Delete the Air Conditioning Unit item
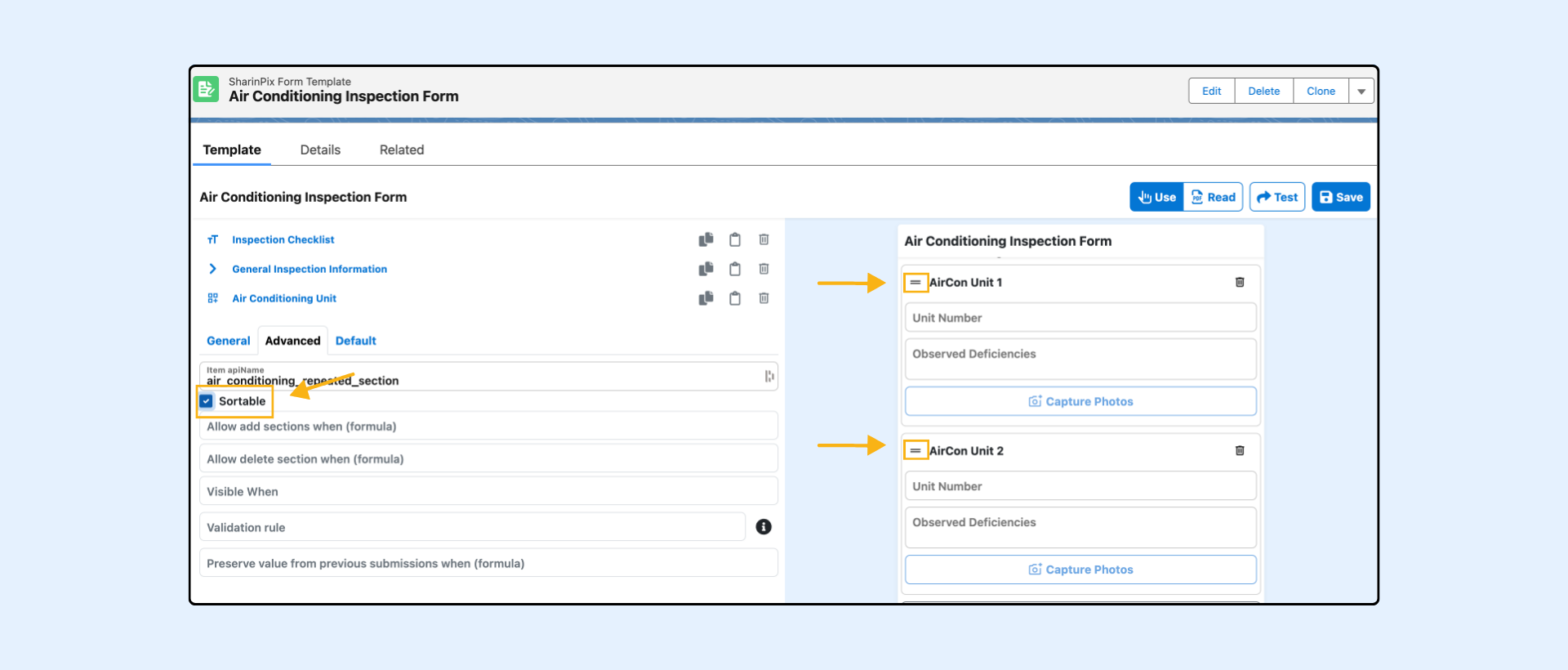This screenshot has width=1568, height=670. (764, 298)
